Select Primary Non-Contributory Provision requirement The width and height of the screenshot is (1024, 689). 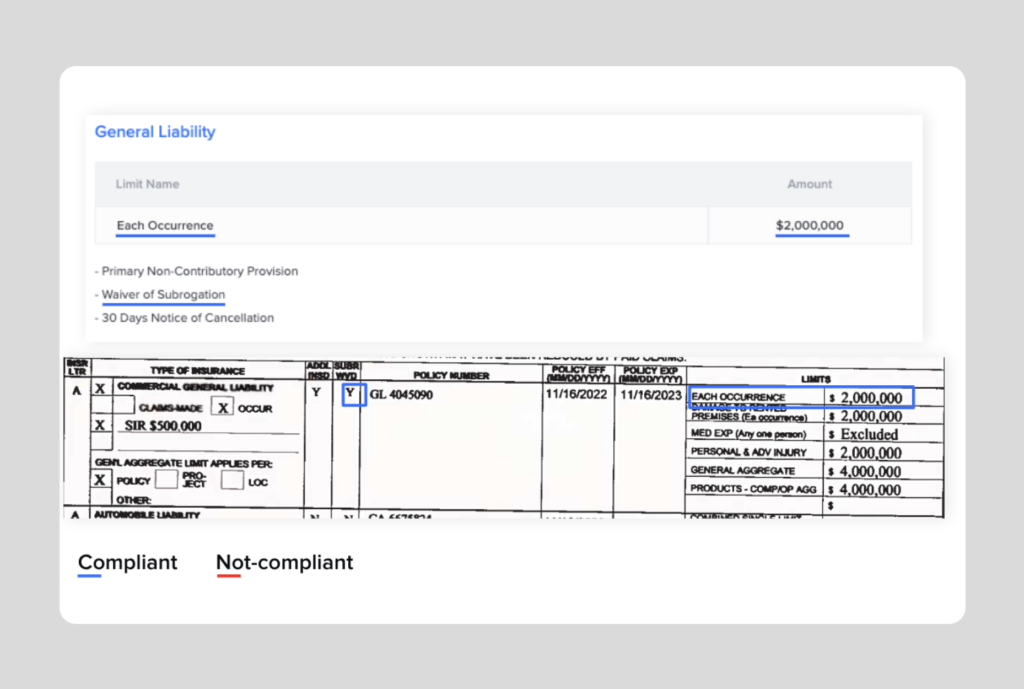[200, 271]
